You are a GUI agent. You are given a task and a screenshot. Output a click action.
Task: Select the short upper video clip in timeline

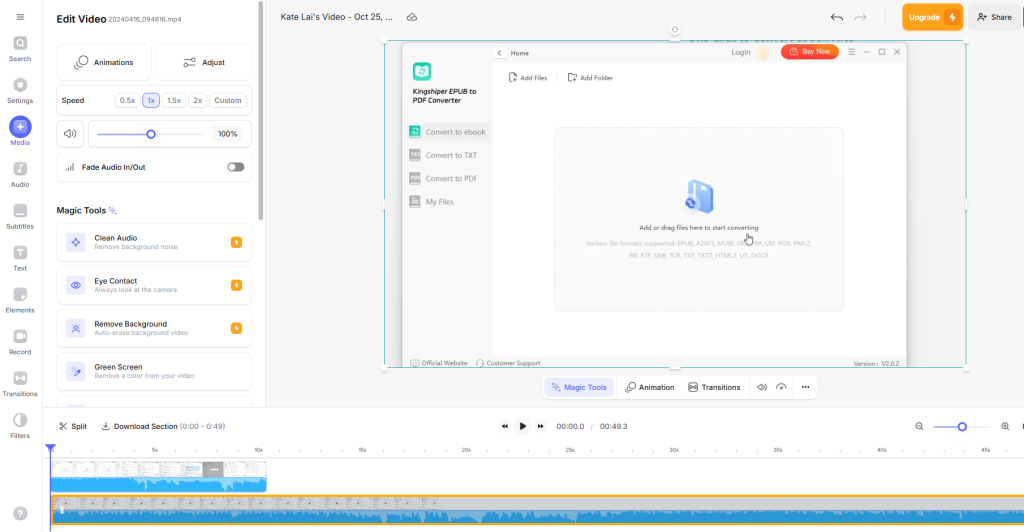pyautogui.click(x=159, y=477)
